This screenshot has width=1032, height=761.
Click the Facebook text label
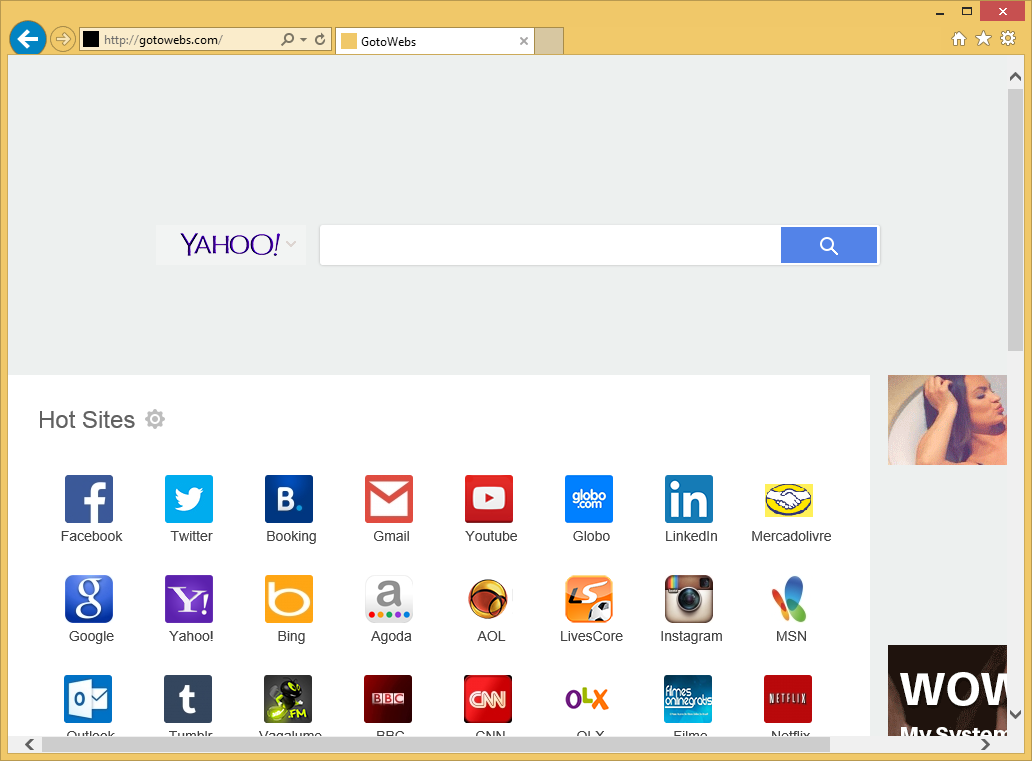tap(91, 537)
